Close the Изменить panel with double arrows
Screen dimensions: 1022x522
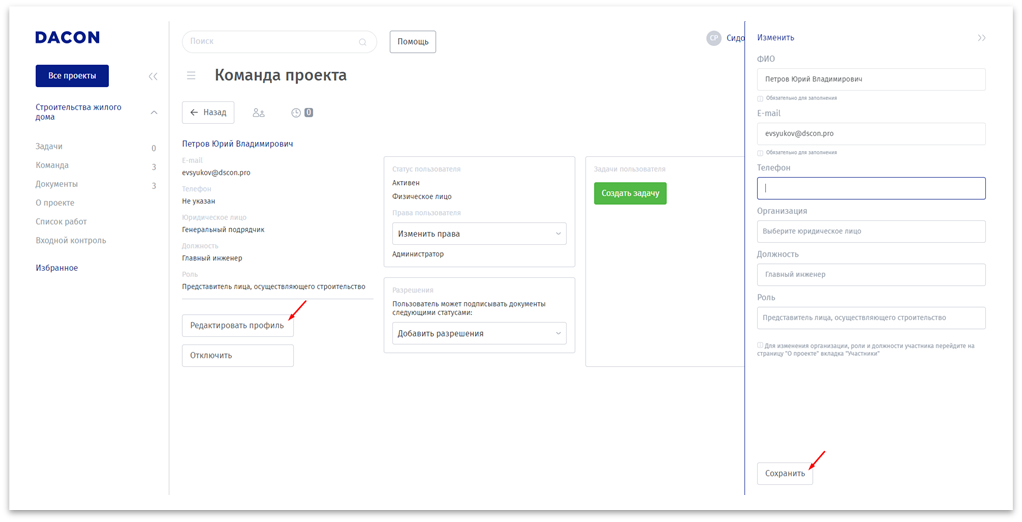click(981, 38)
